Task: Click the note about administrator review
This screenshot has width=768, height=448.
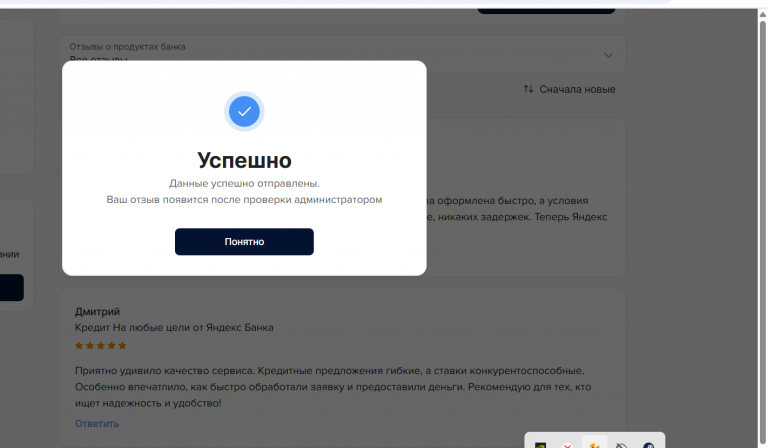Action: pyautogui.click(x=244, y=200)
